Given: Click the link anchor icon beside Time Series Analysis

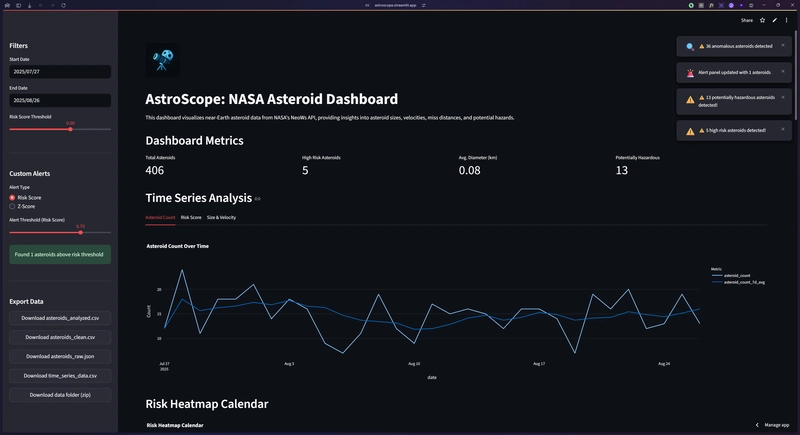Looking at the screenshot, I should click(x=258, y=199).
